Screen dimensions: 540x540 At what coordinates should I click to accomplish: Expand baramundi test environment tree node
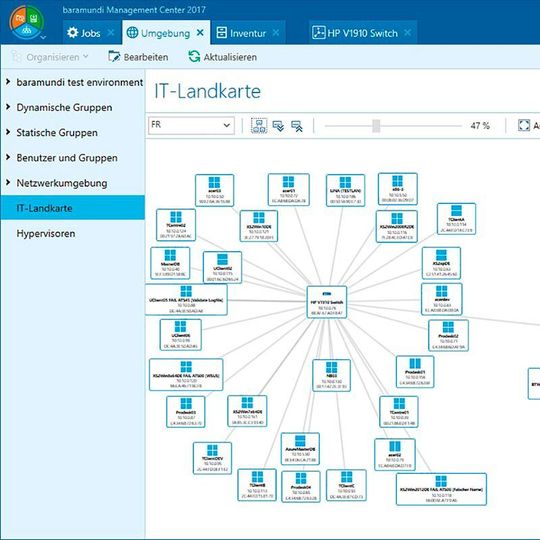coord(8,82)
